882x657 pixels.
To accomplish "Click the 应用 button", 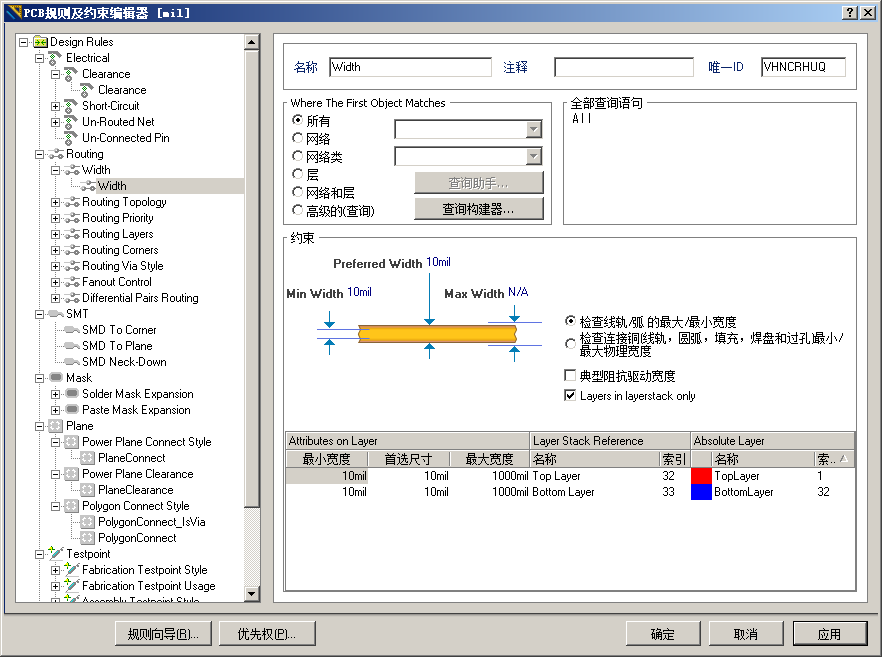I will (x=831, y=633).
